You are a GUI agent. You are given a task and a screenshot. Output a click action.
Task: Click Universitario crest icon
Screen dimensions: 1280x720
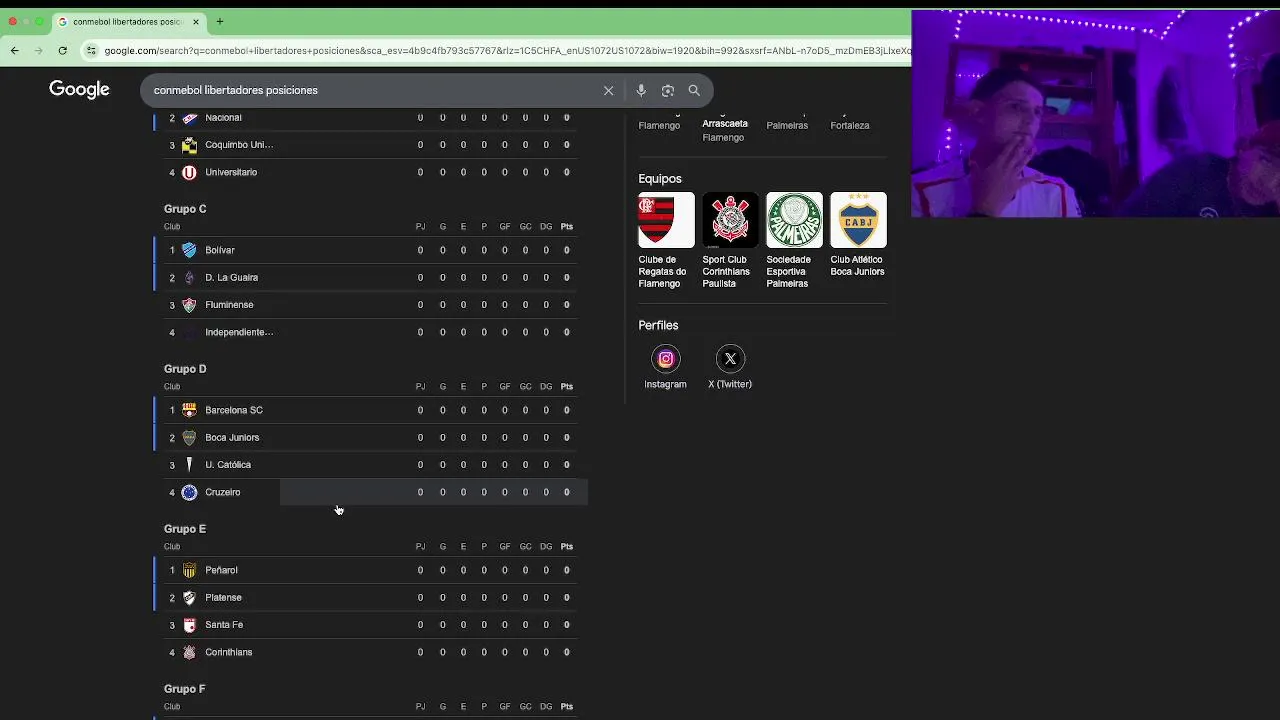pyautogui.click(x=189, y=172)
